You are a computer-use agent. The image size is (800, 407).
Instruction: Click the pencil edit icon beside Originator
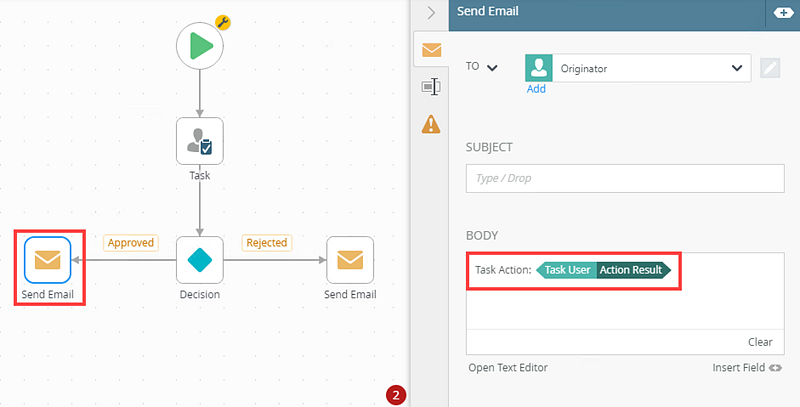tap(770, 68)
